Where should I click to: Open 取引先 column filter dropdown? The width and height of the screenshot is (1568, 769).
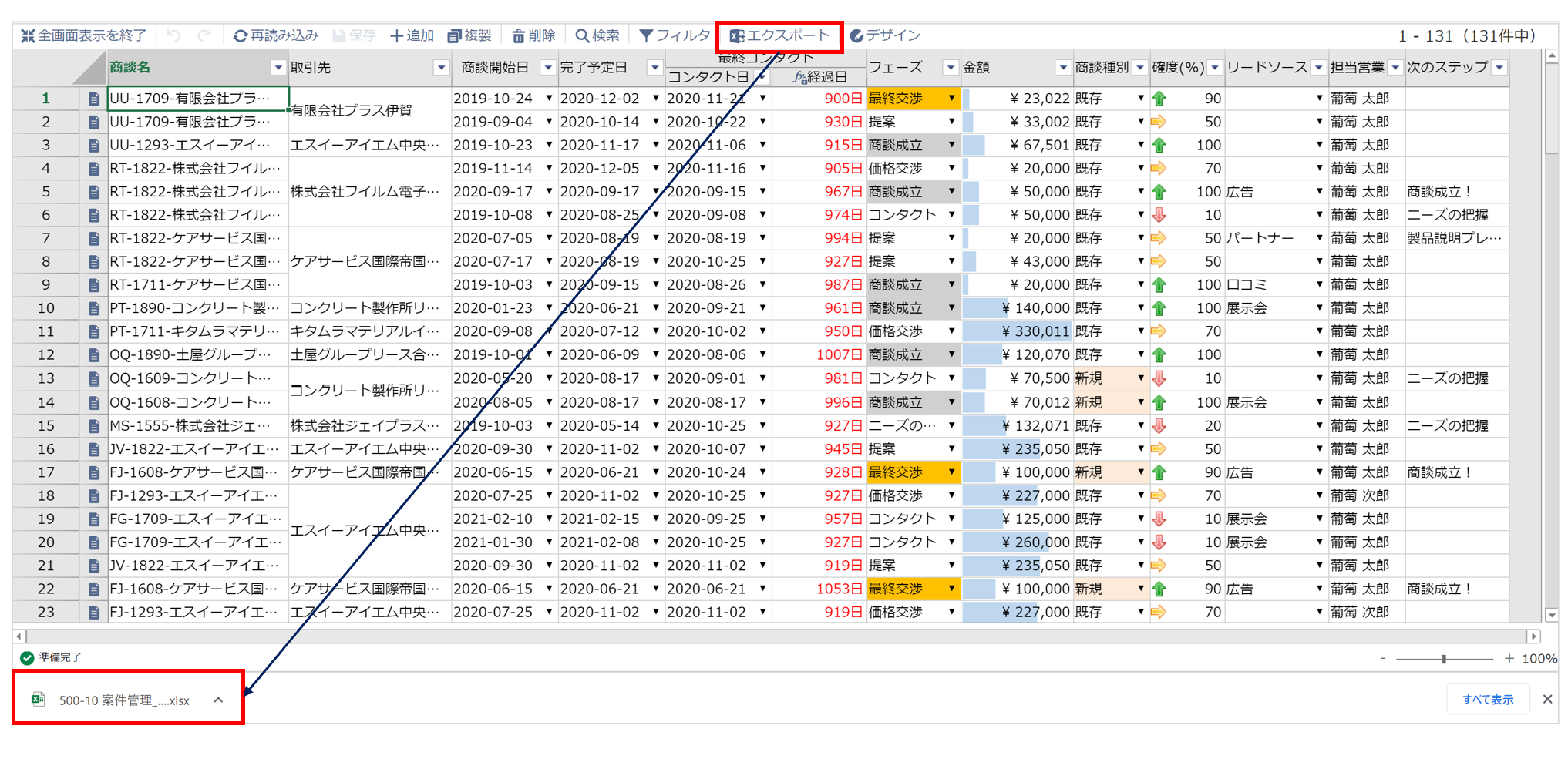(x=441, y=68)
